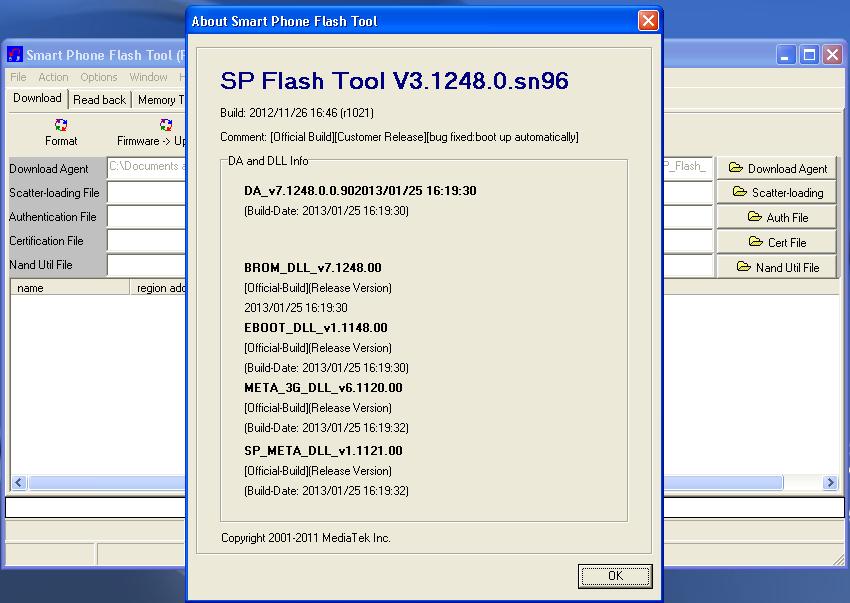Click the Certification File input field
Image resolution: width=850 pixels, height=603 pixels.
(x=146, y=241)
